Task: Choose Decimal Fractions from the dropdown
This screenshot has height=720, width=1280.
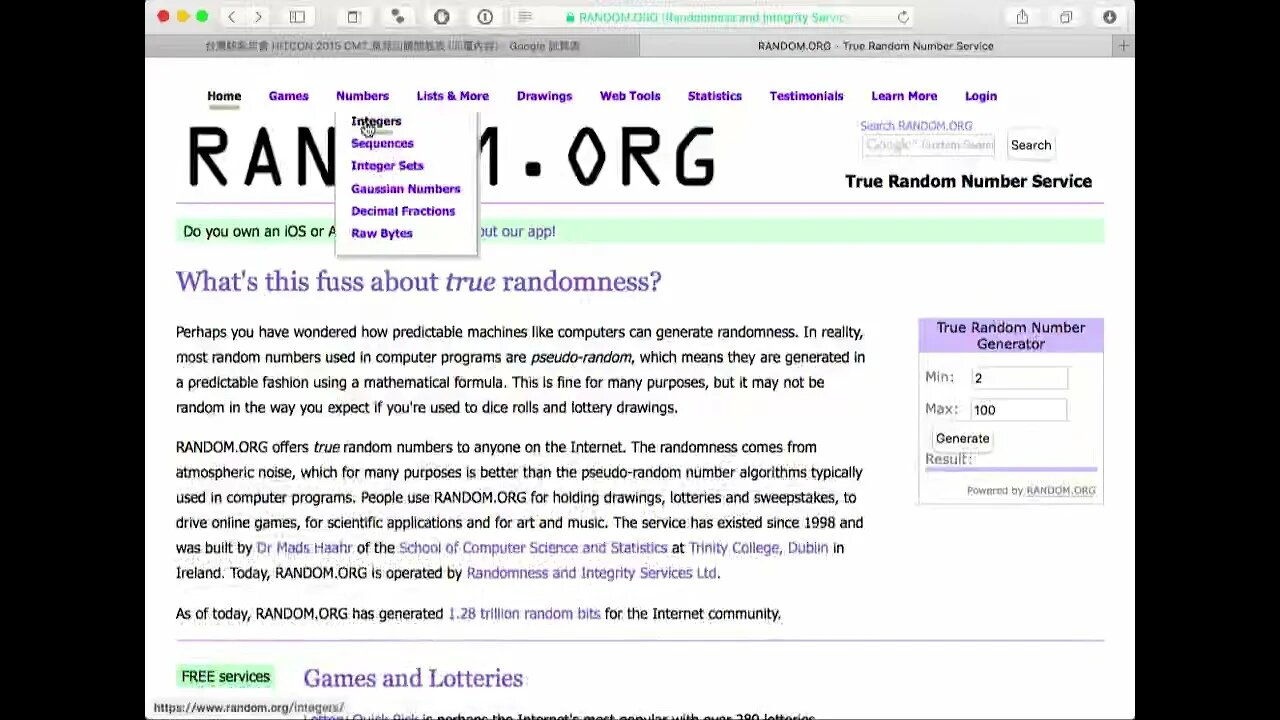Action: pyautogui.click(x=403, y=211)
